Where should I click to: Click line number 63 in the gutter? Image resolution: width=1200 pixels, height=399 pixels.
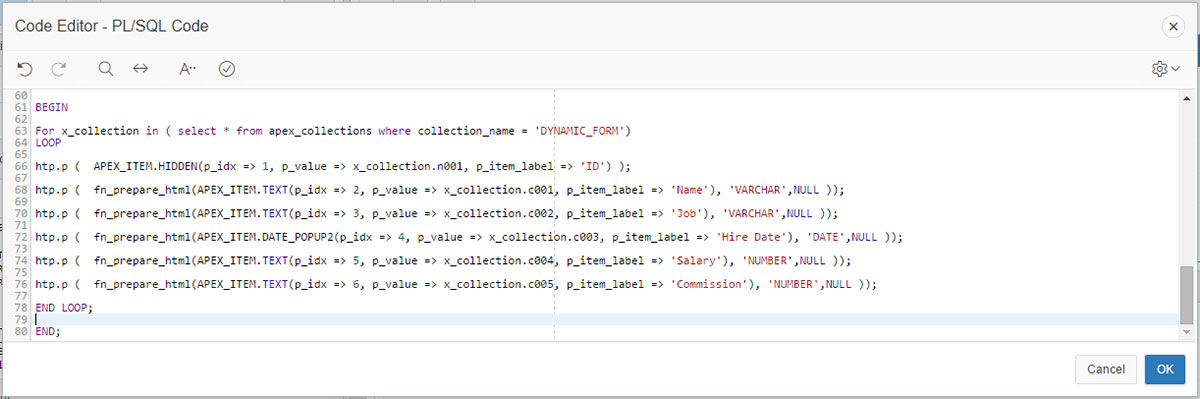21,131
